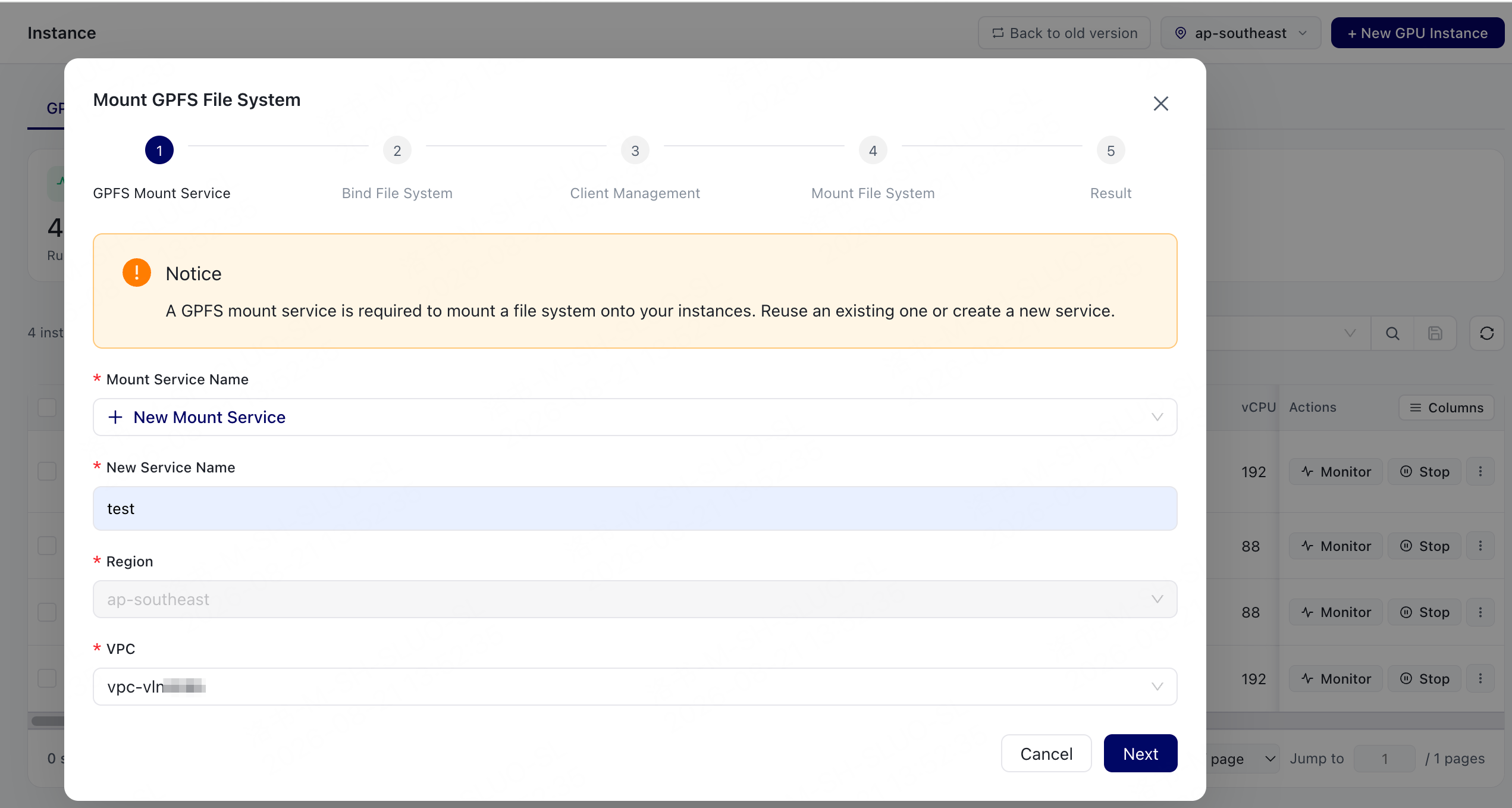
Task: Click the Actions column header
Action: click(1313, 408)
